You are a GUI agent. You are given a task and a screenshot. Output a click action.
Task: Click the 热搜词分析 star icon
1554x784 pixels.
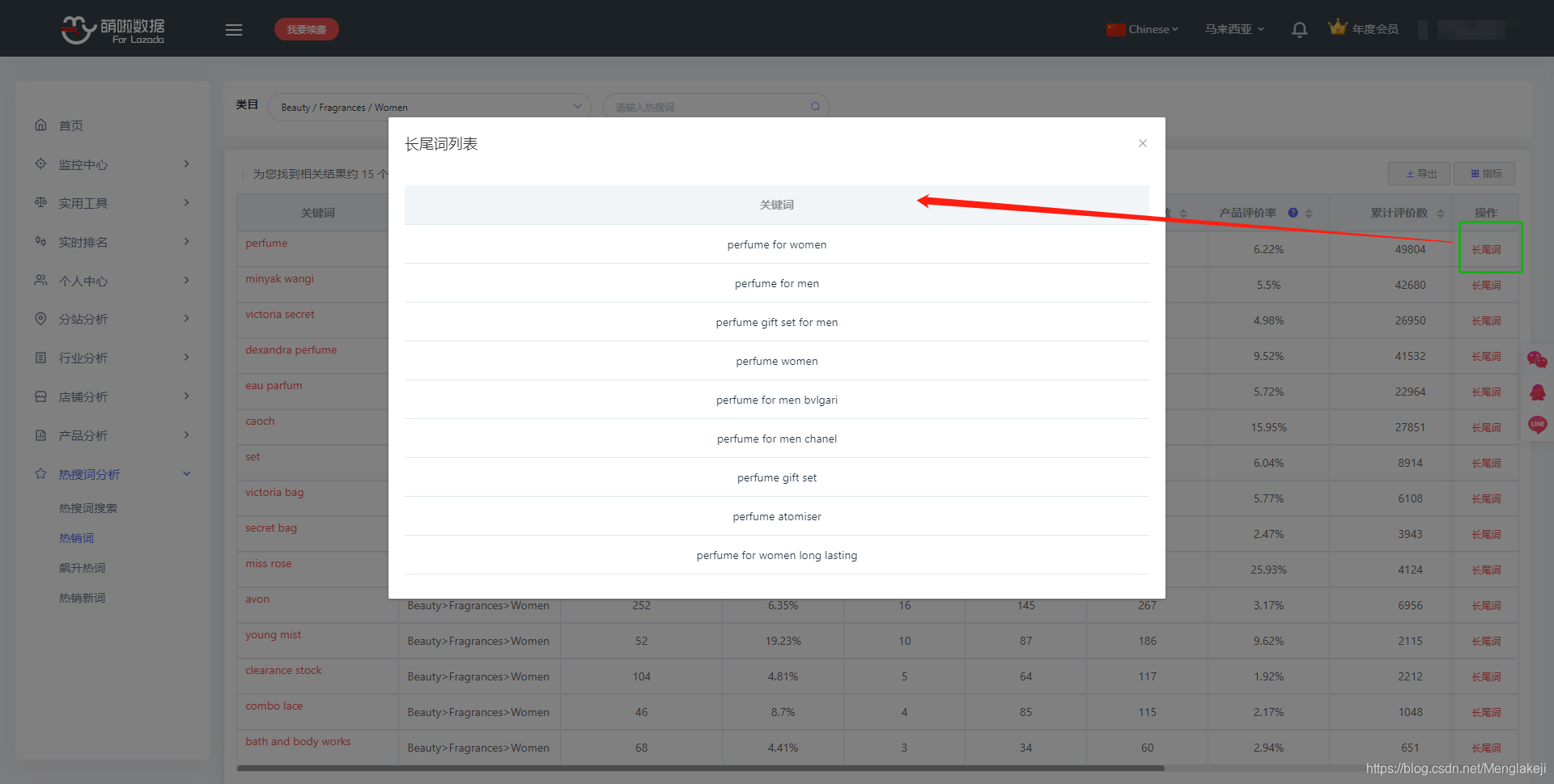point(40,473)
